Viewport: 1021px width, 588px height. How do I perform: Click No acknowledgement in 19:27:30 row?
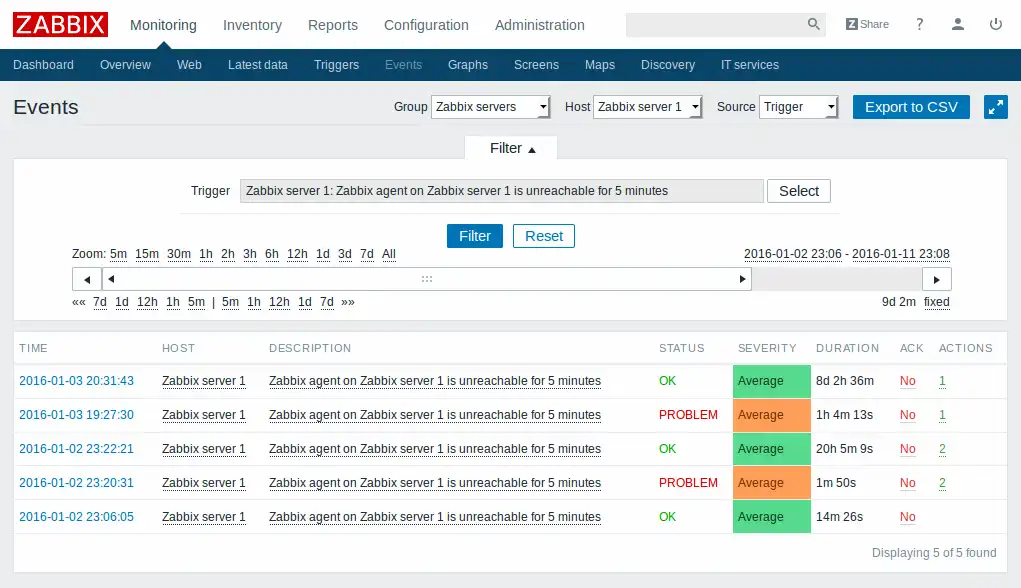[908, 415]
